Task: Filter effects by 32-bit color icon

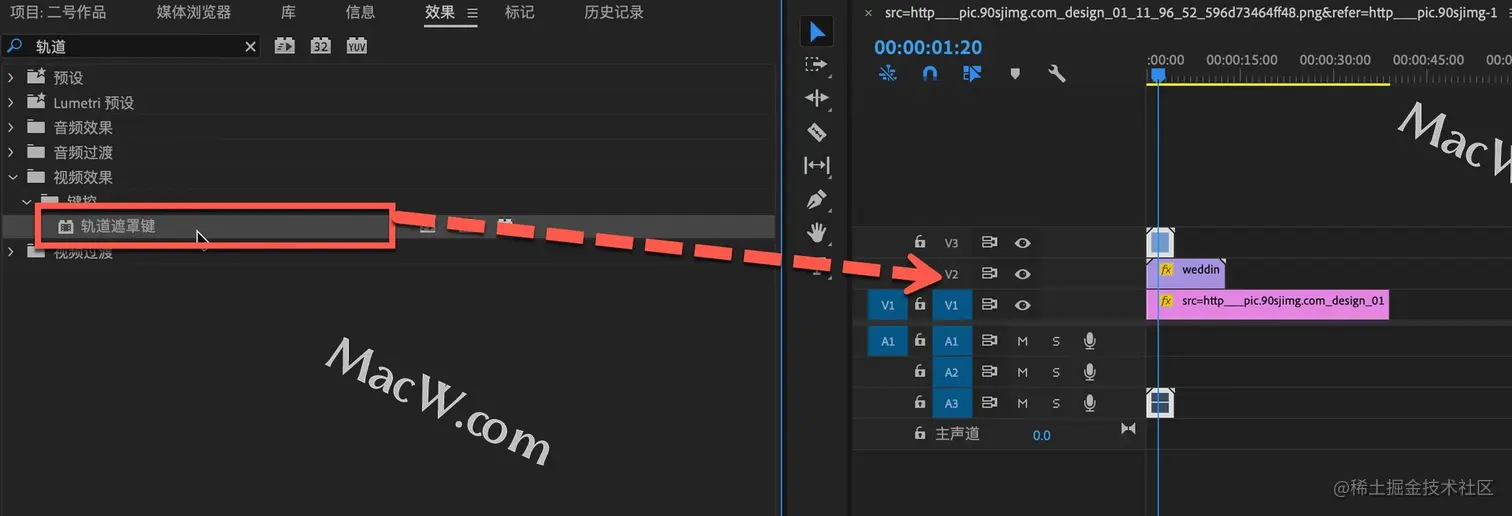Action: click(321, 46)
